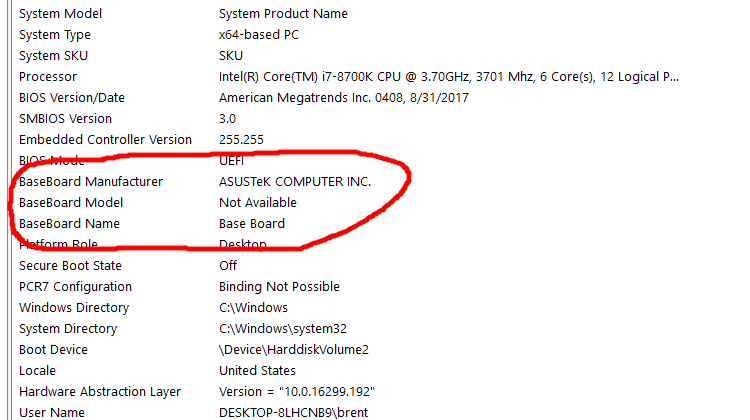
Task: Click the ASUSTeK COMPUTER INC. value
Action: 295,182
